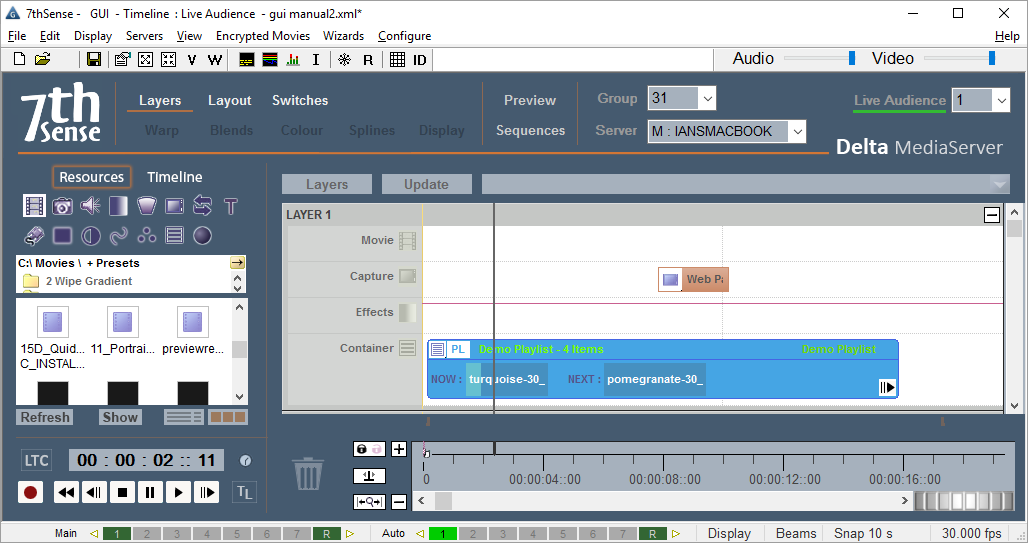Open the properties checklist toolbar icon
Viewport: 1028px width, 543px height.
[122, 60]
